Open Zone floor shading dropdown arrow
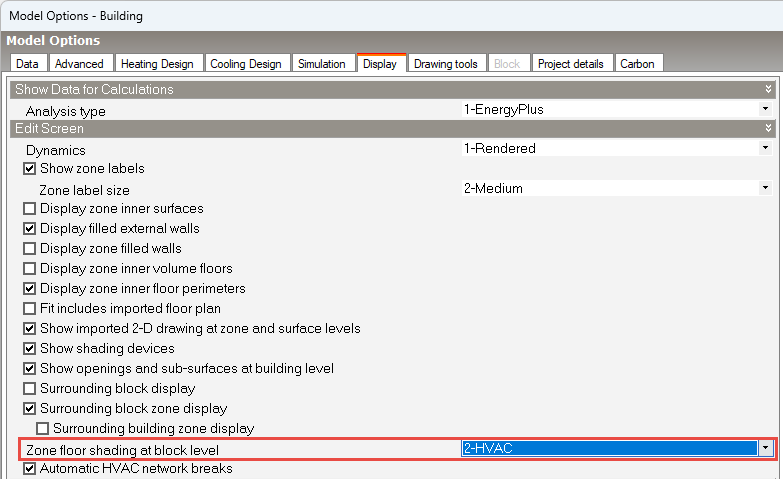The height and width of the screenshot is (479, 783). tap(765, 448)
